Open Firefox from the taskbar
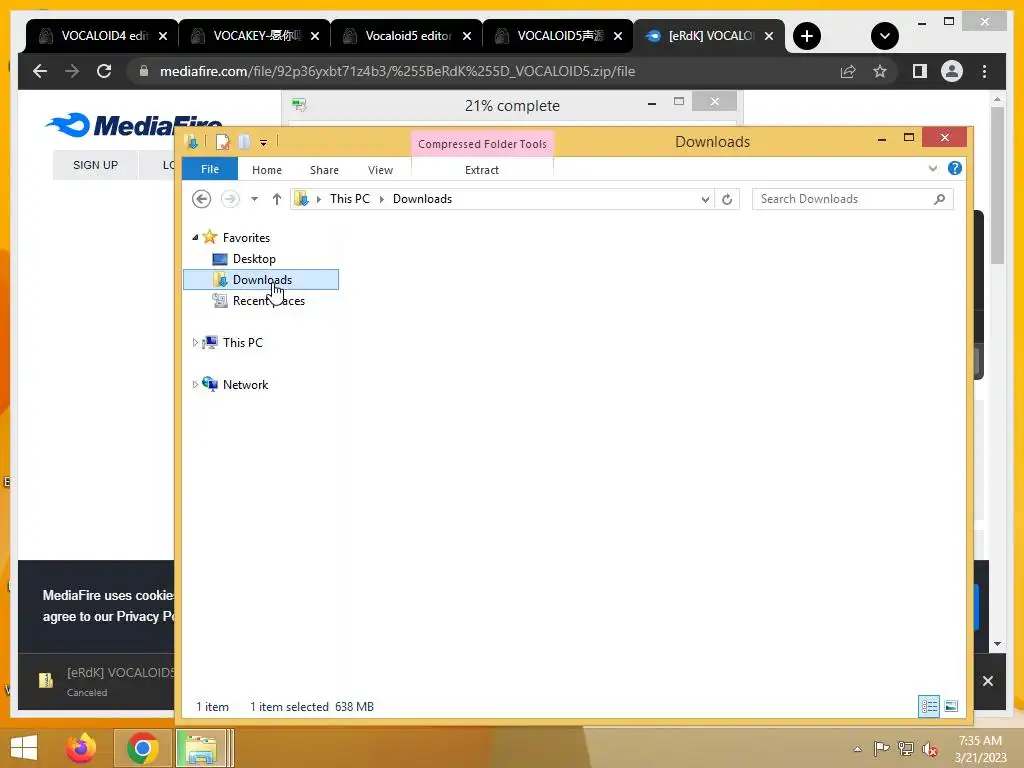1024x768 pixels. click(81, 748)
